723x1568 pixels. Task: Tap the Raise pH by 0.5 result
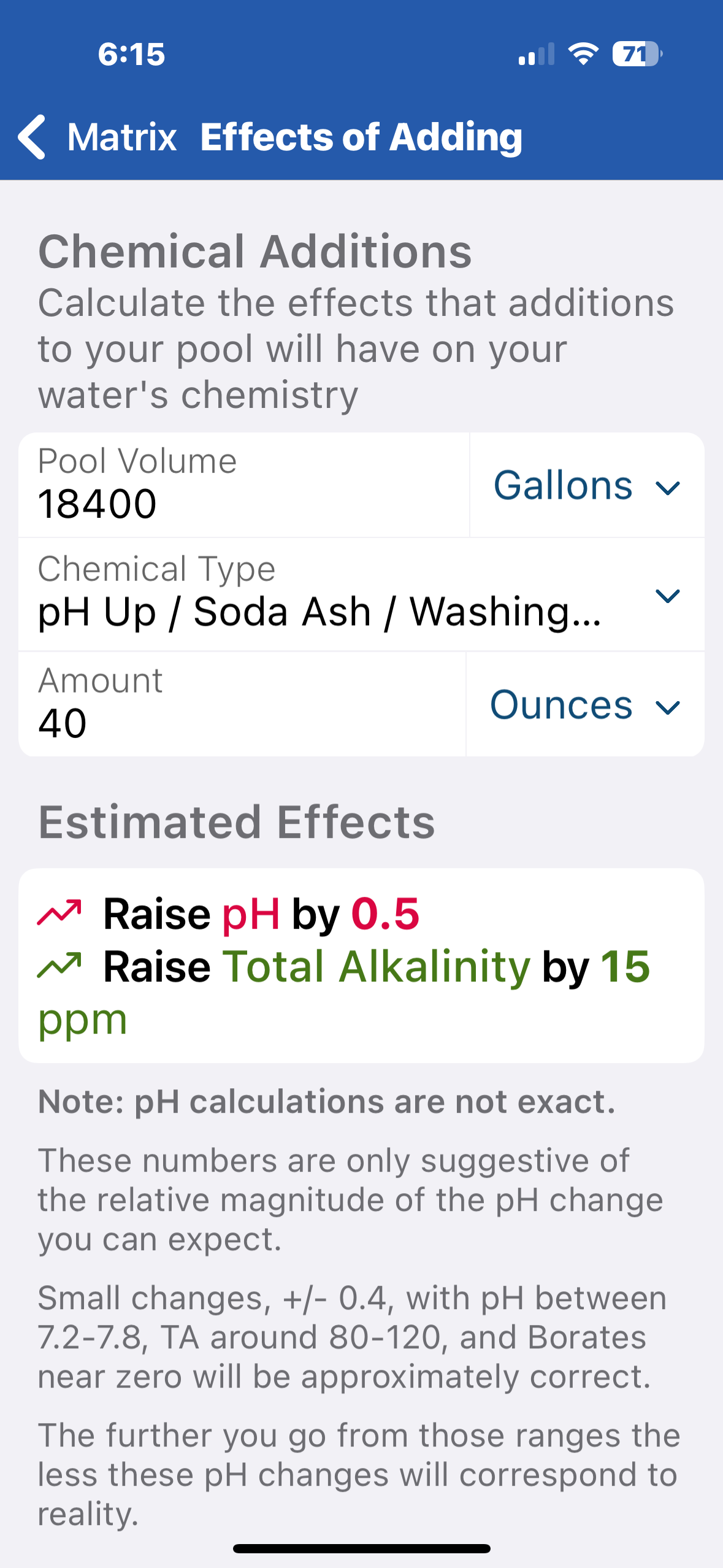pos(261,914)
